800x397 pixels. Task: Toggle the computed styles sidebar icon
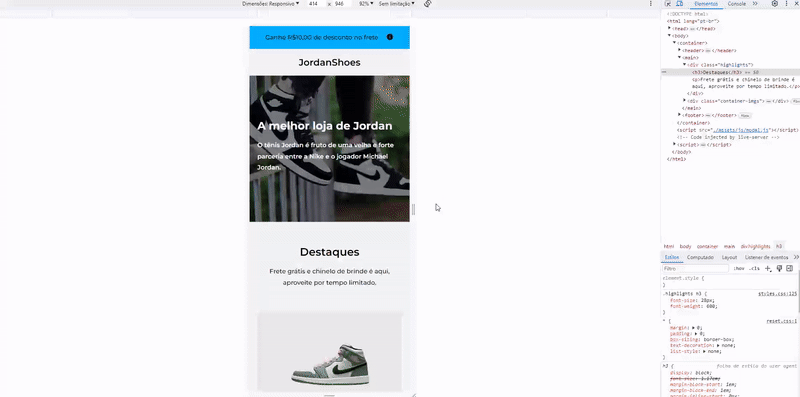pyautogui.click(x=789, y=268)
